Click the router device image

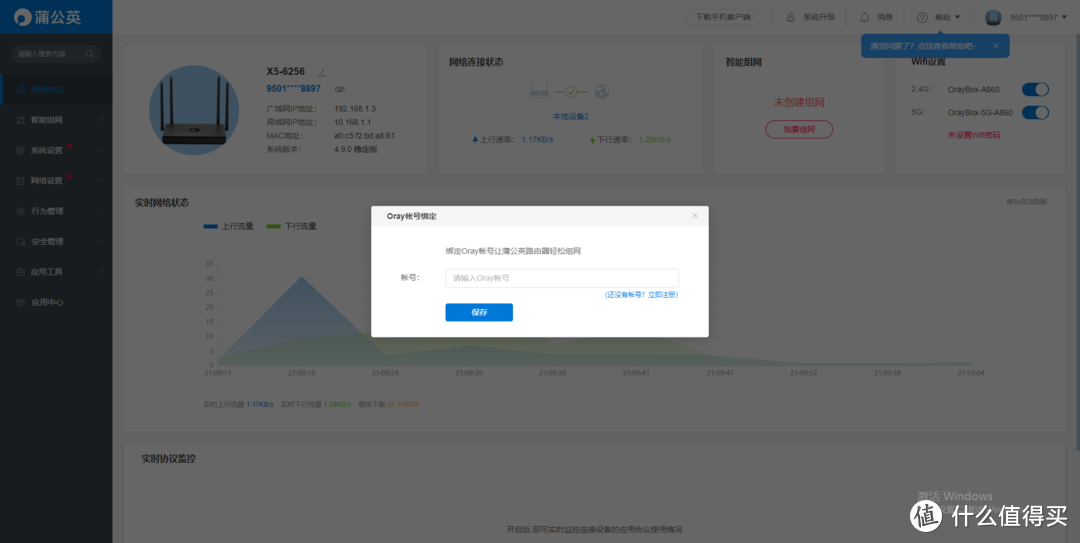click(194, 110)
